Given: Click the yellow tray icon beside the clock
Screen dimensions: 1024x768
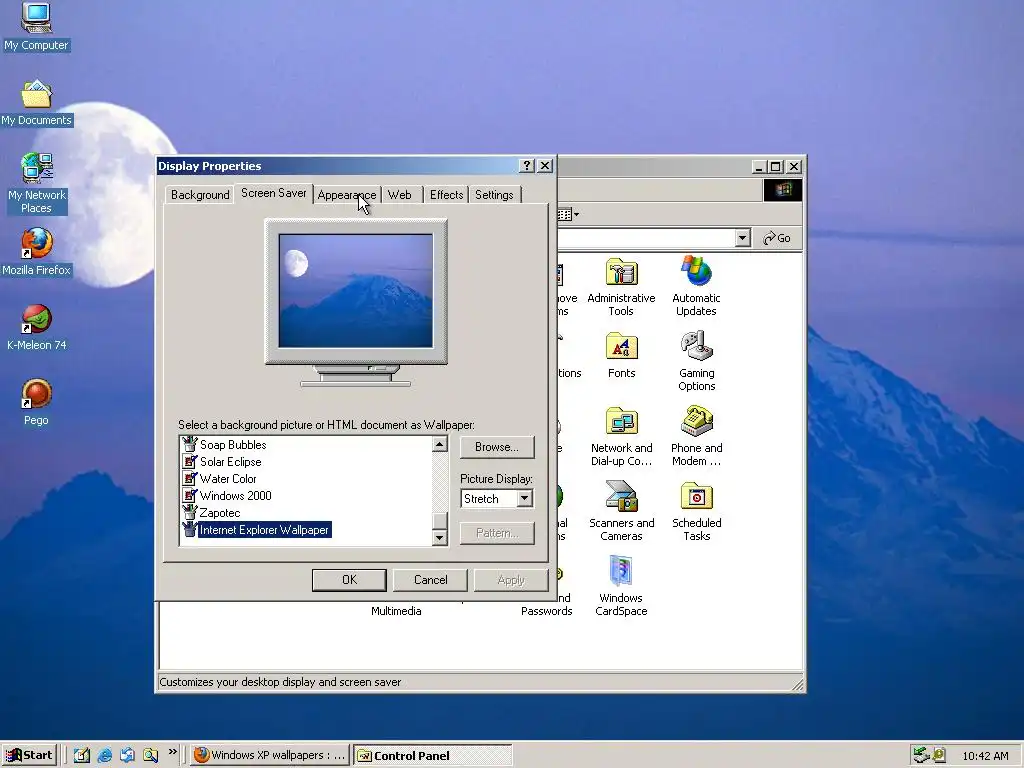Looking at the screenshot, I should click(939, 755).
